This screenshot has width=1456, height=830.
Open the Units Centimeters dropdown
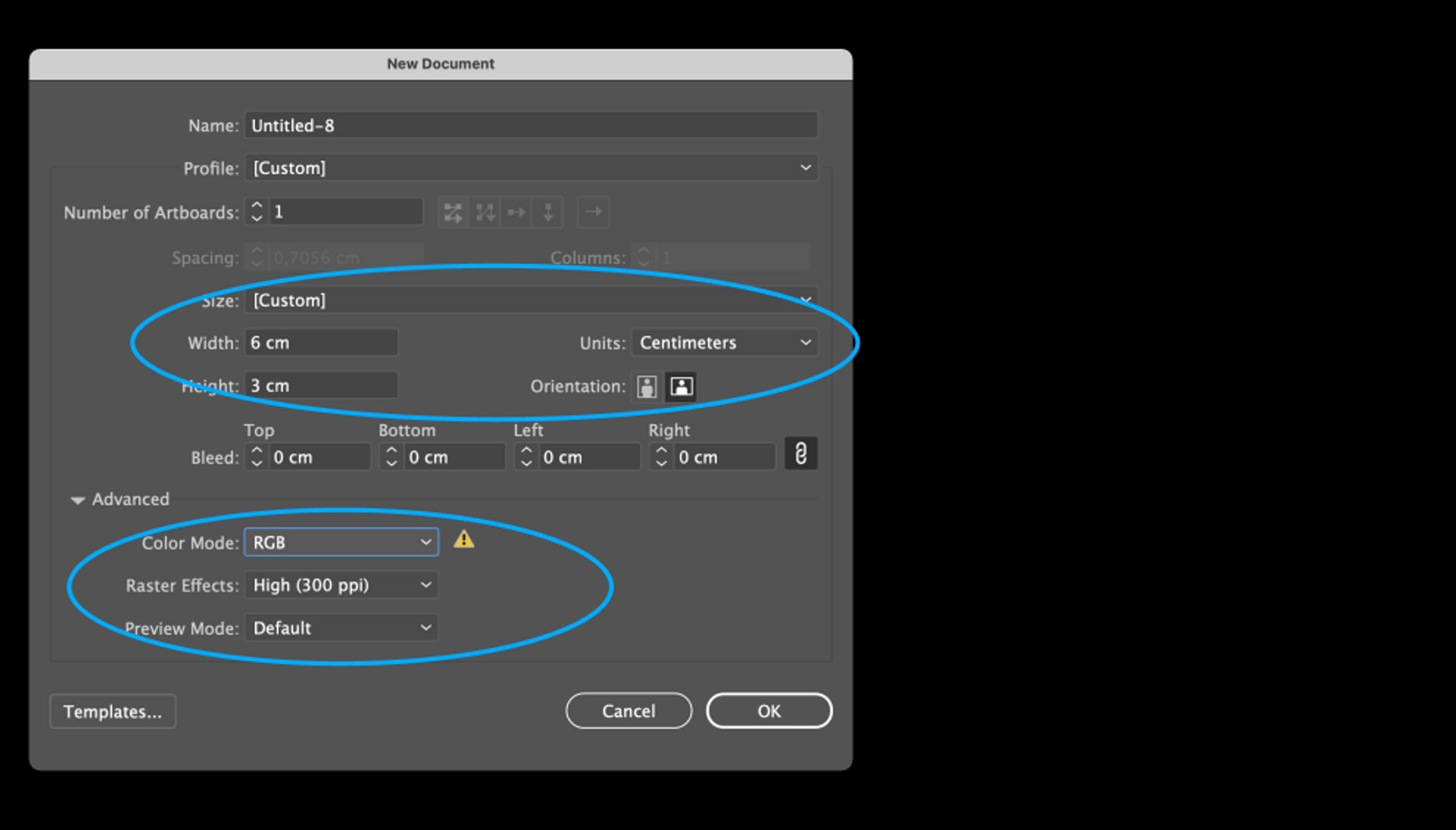pyautogui.click(x=724, y=343)
